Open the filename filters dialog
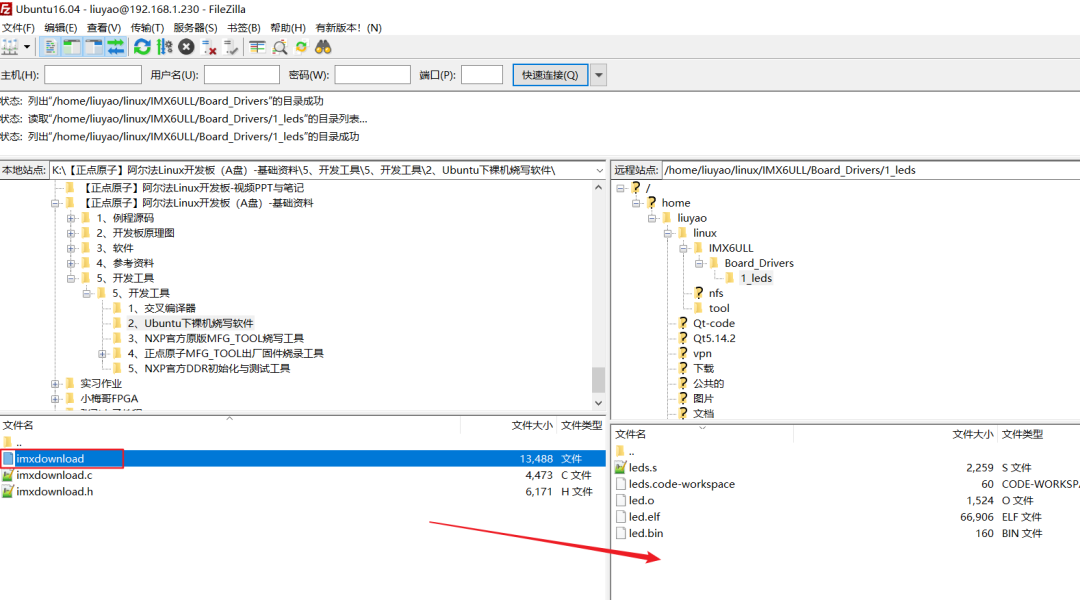The width and height of the screenshot is (1080, 600). (257, 47)
